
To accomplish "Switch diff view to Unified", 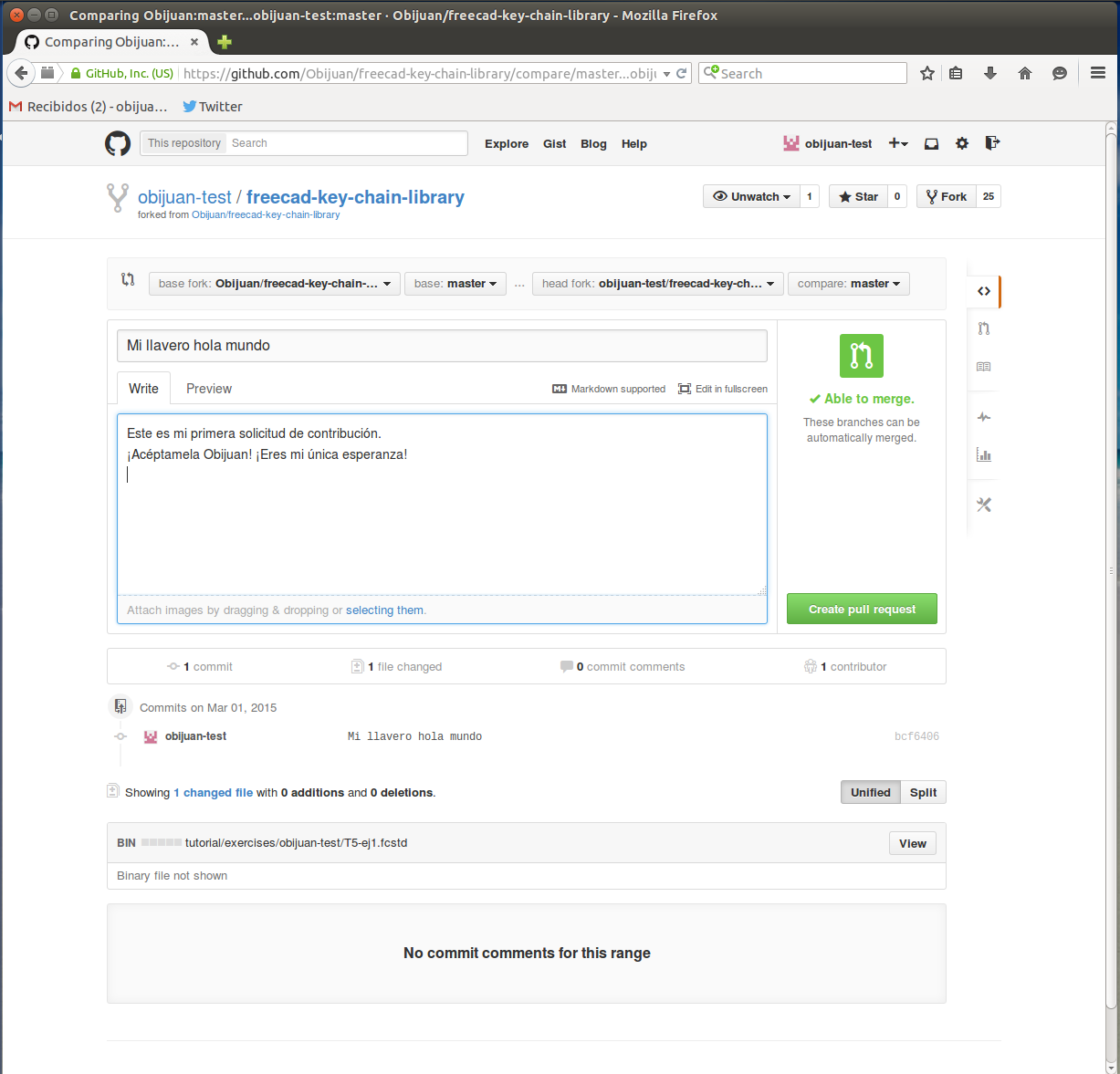I will click(870, 792).
